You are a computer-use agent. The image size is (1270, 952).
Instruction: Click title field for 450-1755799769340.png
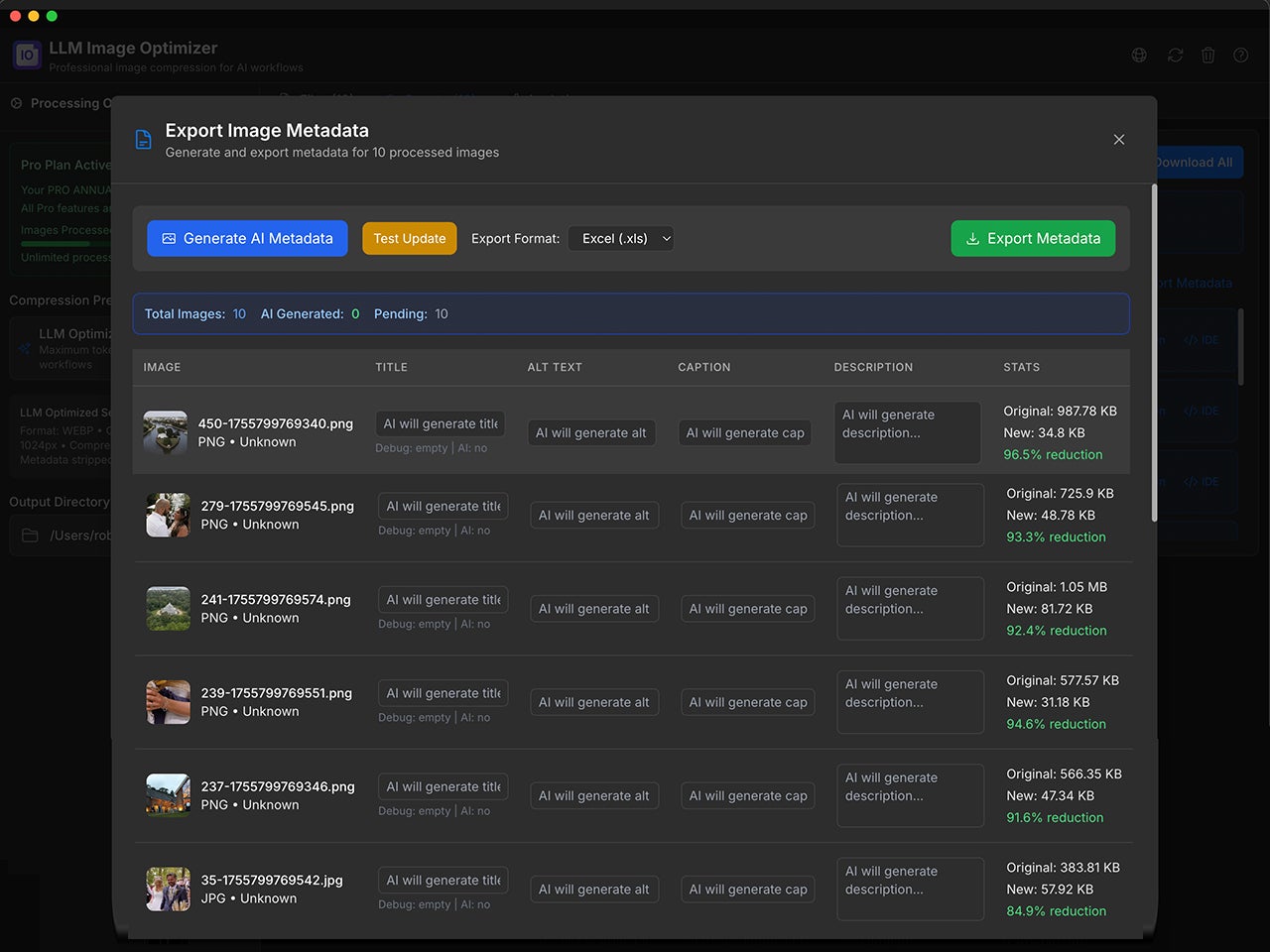441,423
